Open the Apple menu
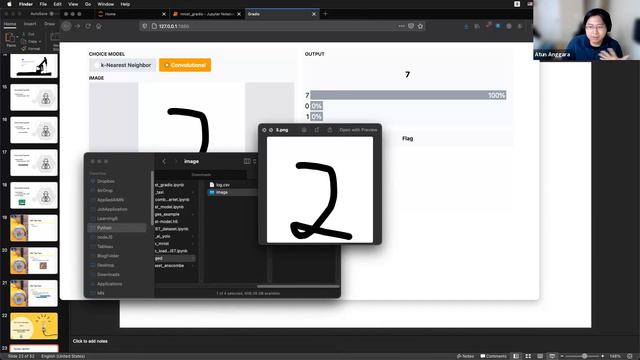Screen dimensions: 640x360 point(9,4)
